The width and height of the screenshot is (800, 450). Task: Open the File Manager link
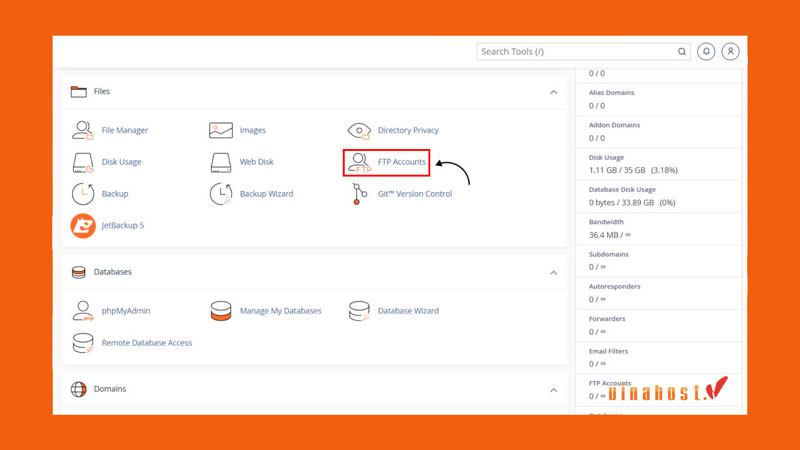pos(124,130)
